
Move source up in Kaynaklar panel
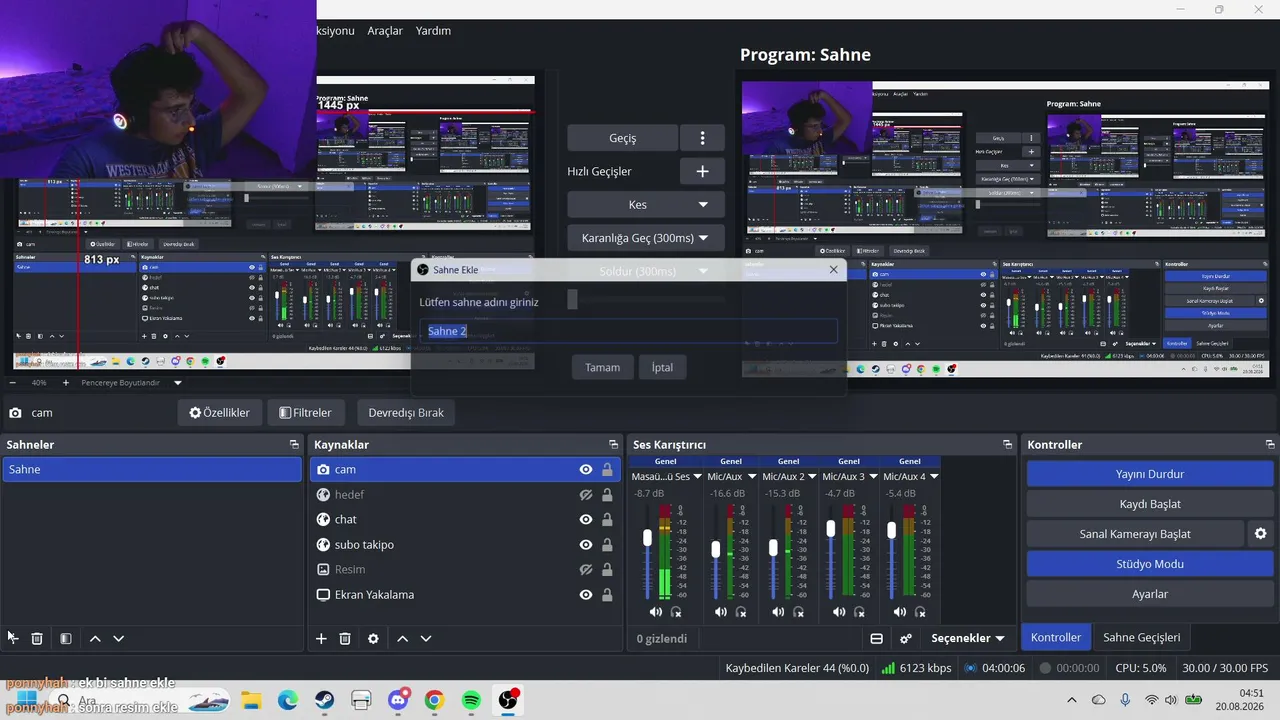(402, 638)
